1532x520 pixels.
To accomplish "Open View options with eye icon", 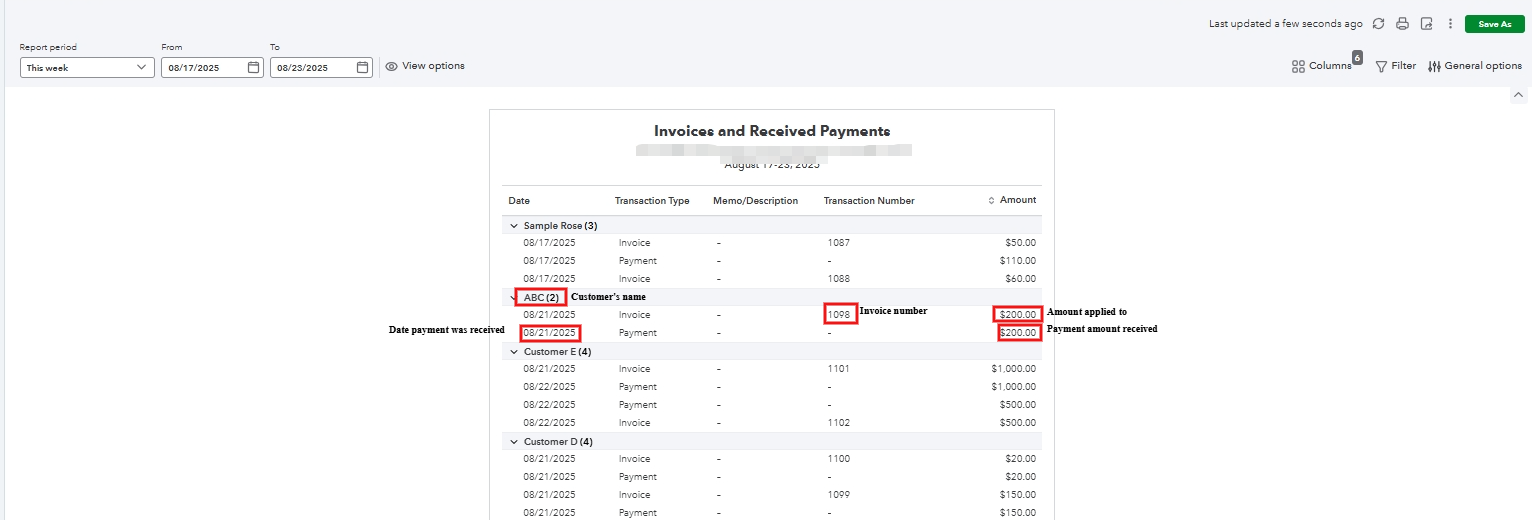I will [x=425, y=66].
